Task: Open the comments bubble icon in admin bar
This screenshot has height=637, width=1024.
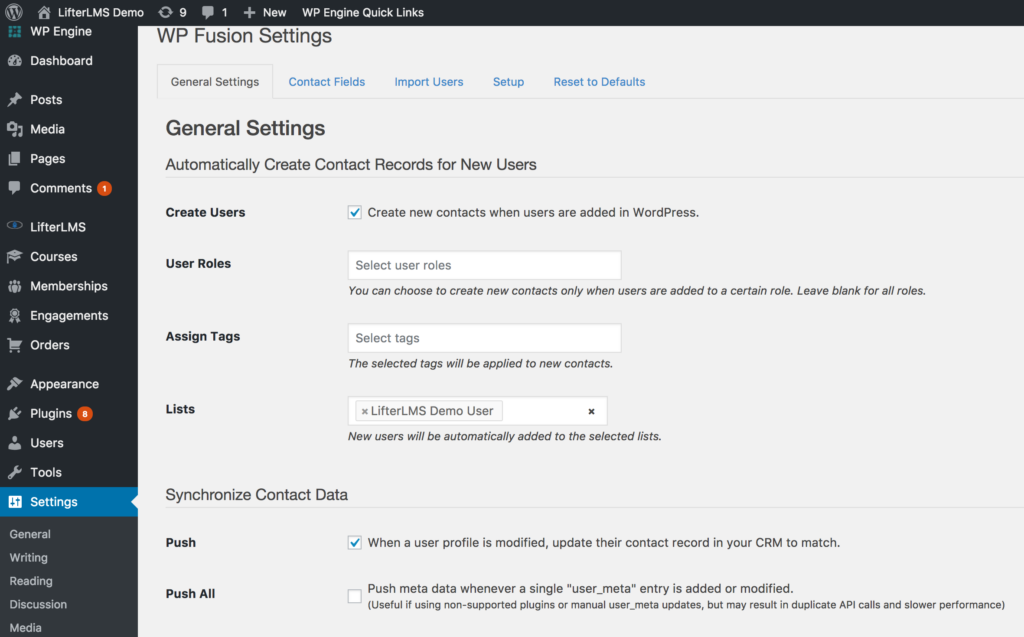Action: pyautogui.click(x=208, y=12)
